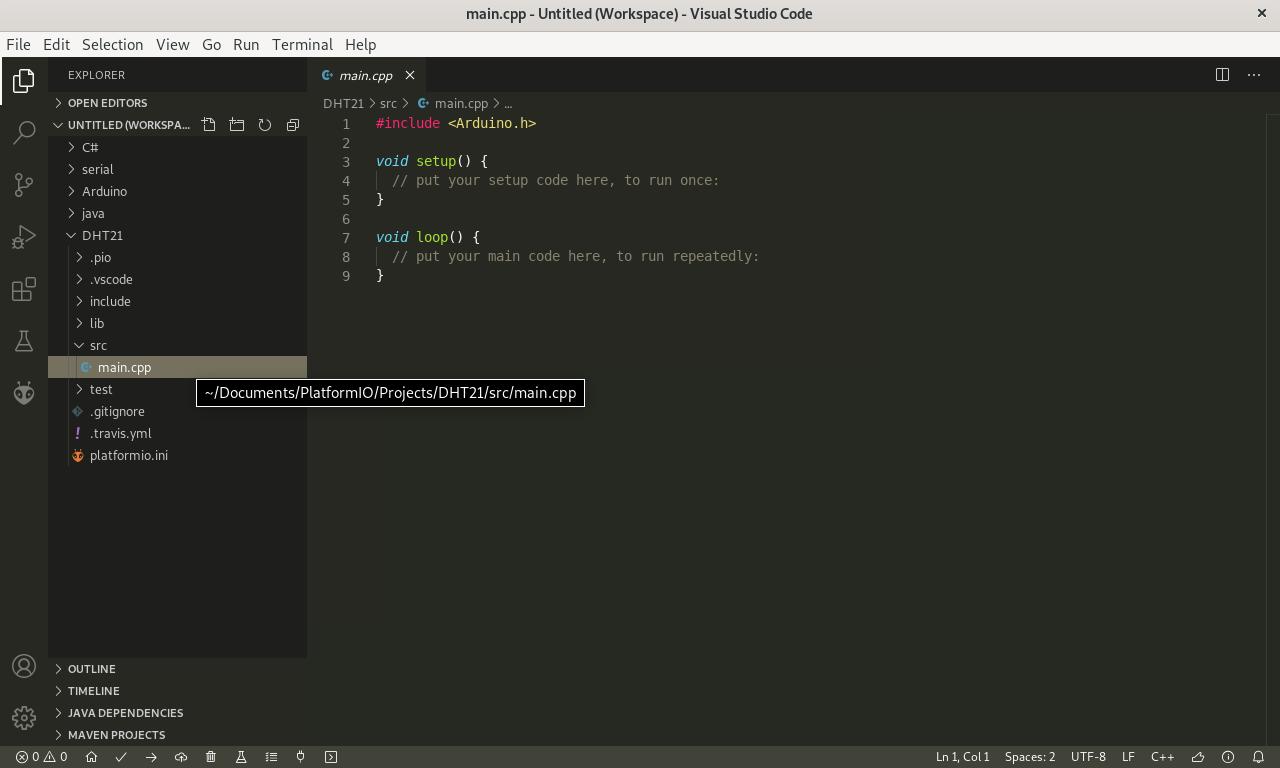Expand the include folder

(x=177, y=301)
